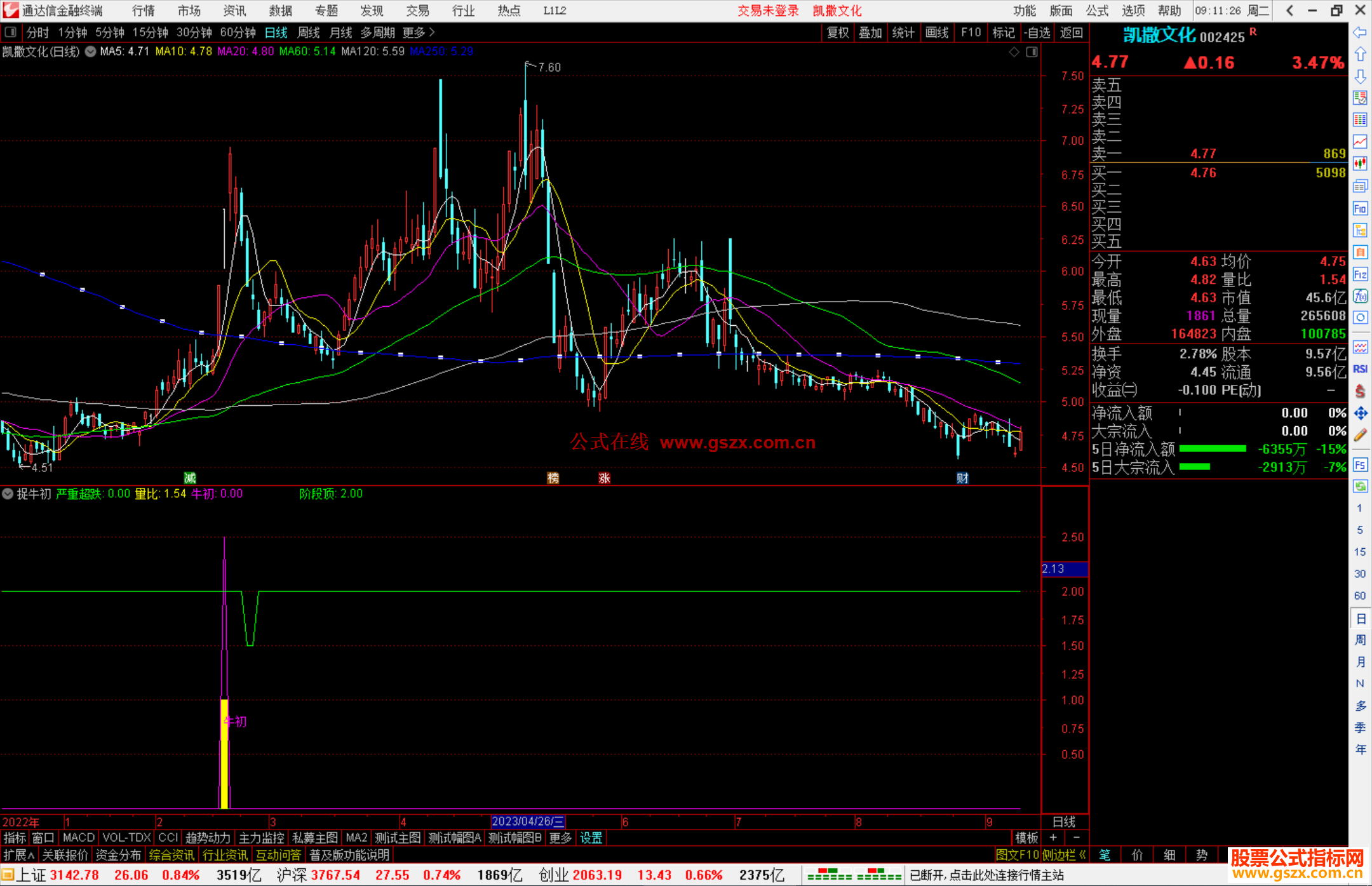Switch to the MACD indicator tab
This screenshot has width=1372, height=886.
point(79,838)
